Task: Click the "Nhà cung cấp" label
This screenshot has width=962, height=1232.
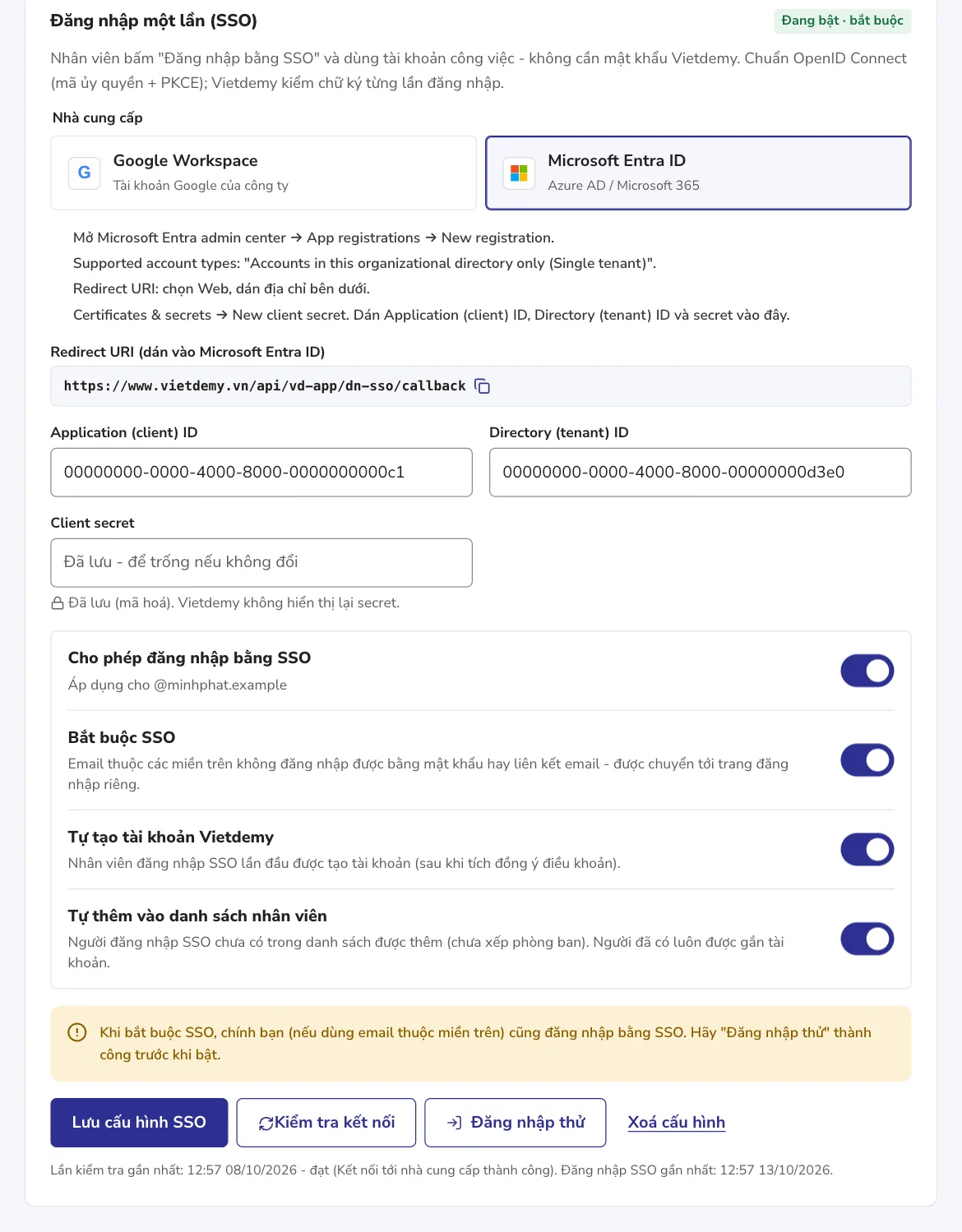Action: pyautogui.click(x=98, y=118)
